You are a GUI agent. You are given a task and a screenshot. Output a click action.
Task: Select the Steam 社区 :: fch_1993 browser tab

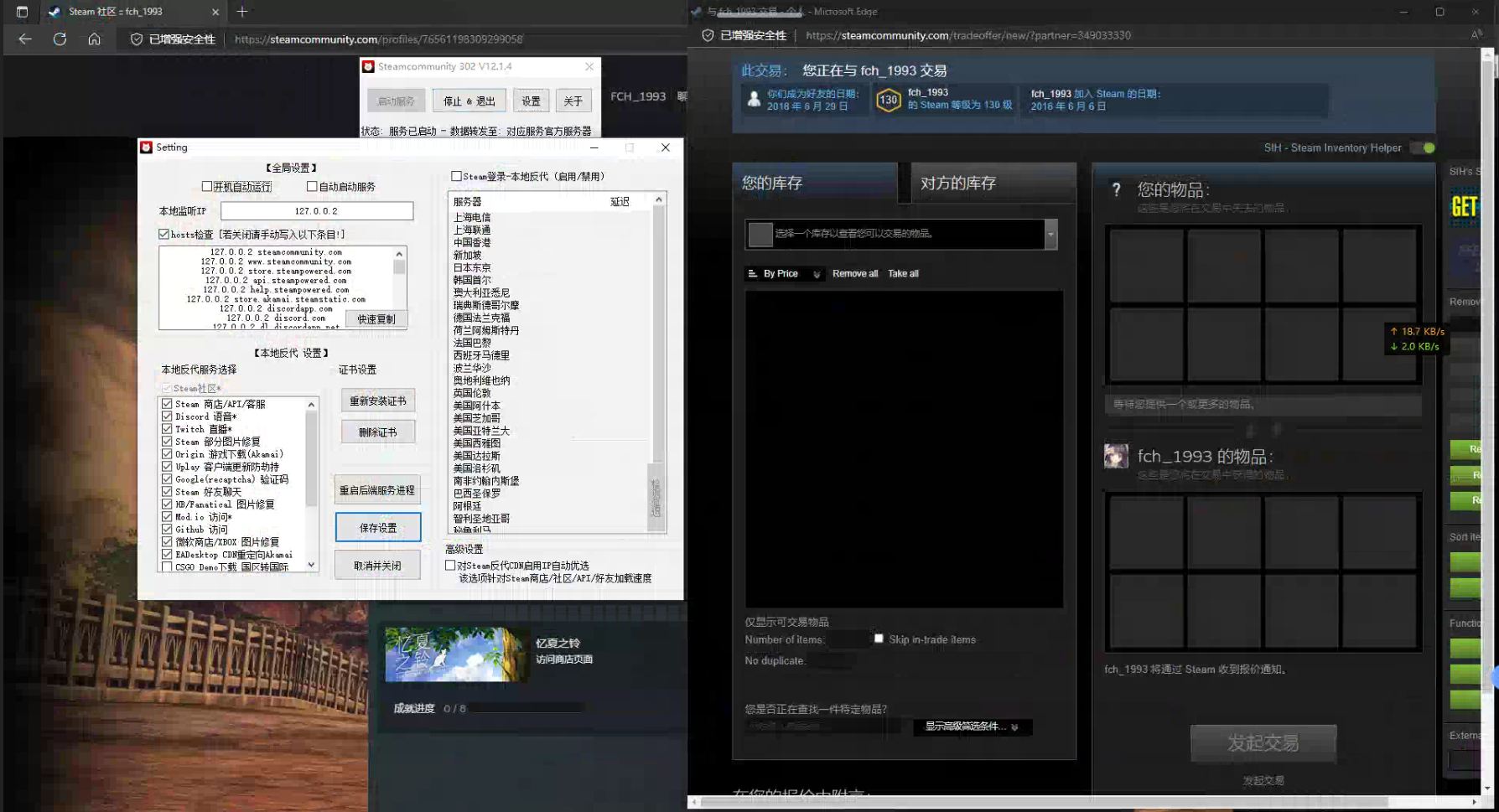117,12
